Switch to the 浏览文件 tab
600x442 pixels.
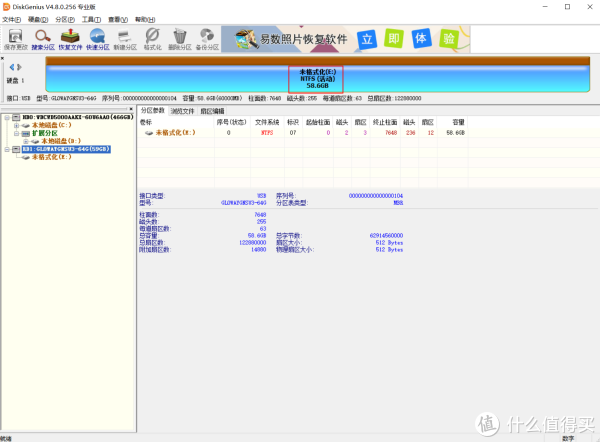(x=182, y=111)
